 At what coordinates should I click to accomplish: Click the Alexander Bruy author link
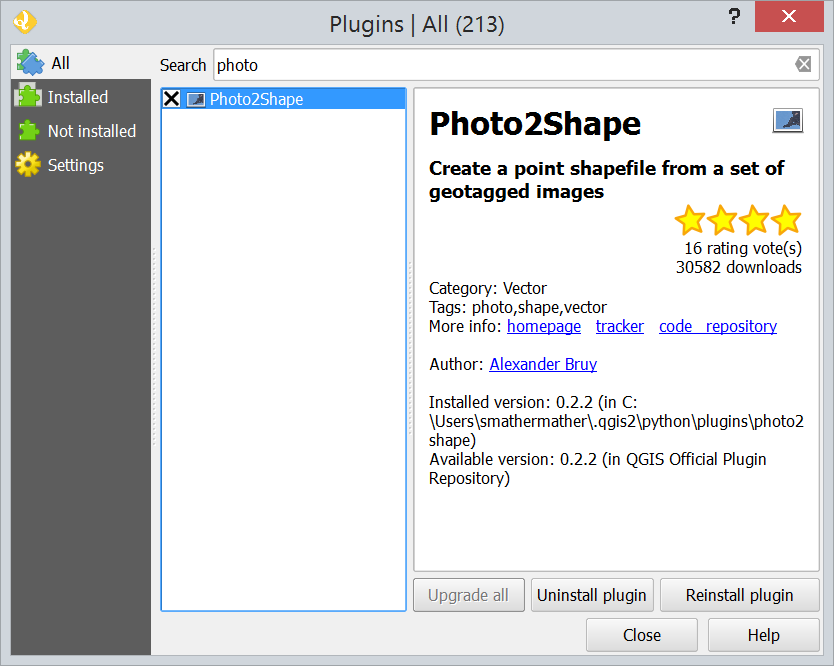pos(542,364)
